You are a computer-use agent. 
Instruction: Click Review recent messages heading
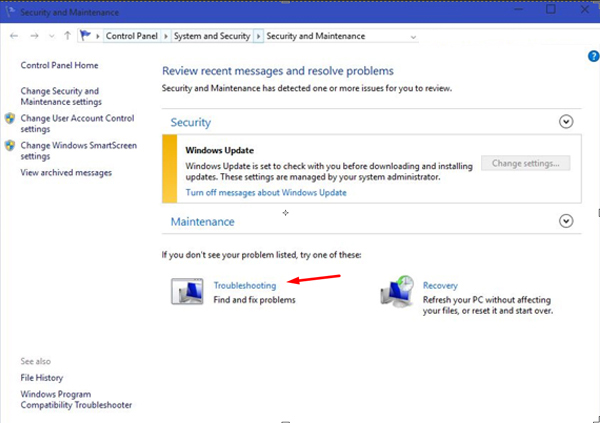point(278,71)
